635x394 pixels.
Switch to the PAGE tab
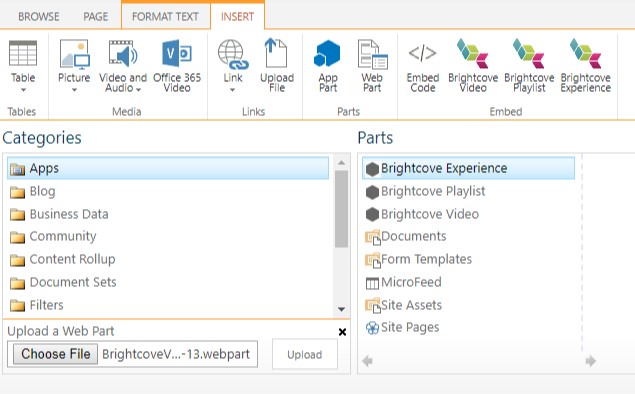[96, 17]
